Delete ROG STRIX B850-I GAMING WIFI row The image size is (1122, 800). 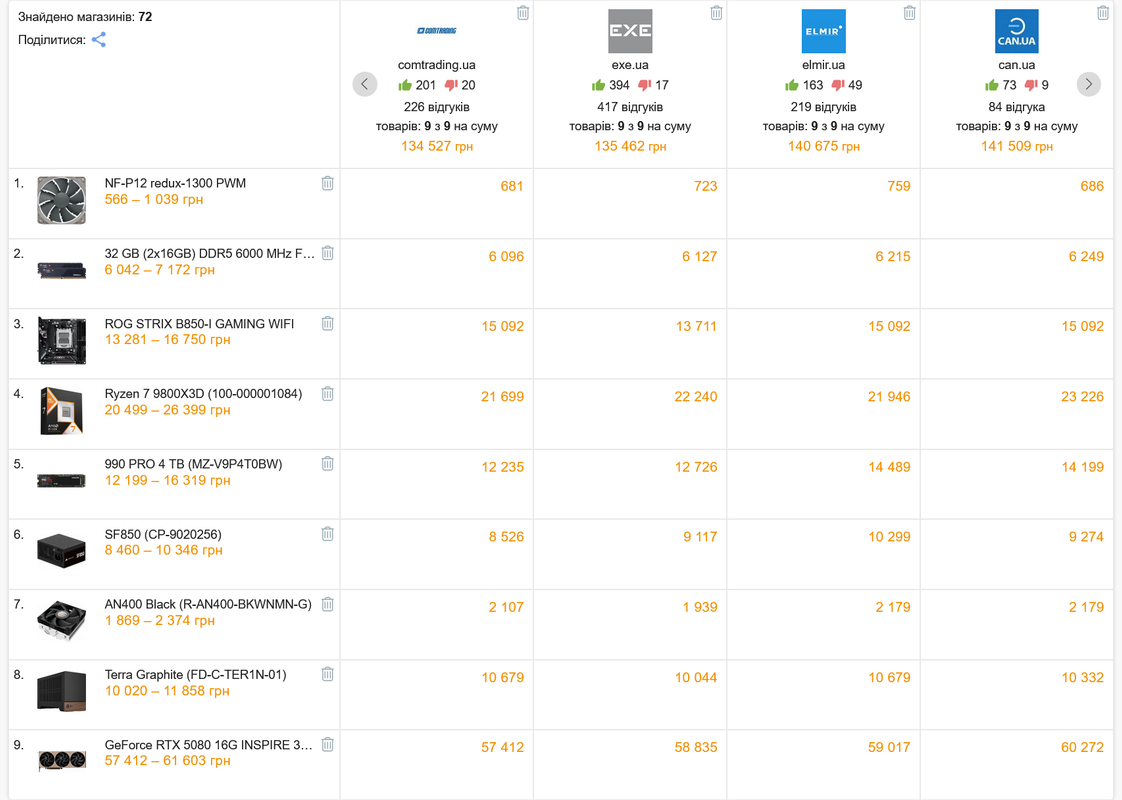[x=328, y=323]
